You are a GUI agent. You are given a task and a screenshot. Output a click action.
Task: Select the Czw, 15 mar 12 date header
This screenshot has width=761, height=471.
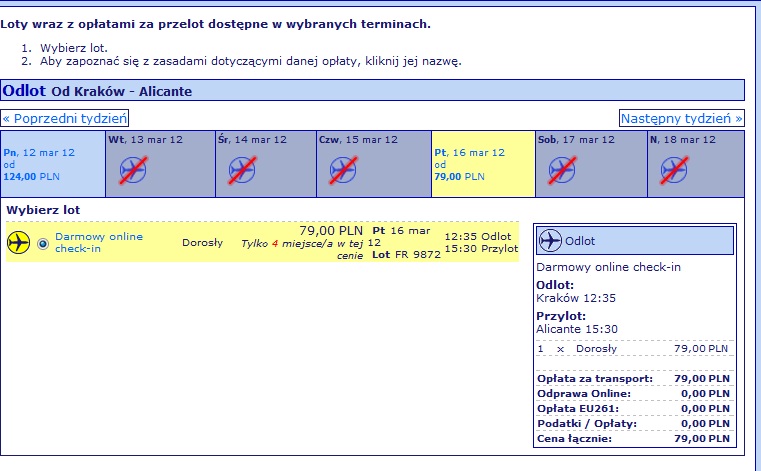tap(358, 140)
